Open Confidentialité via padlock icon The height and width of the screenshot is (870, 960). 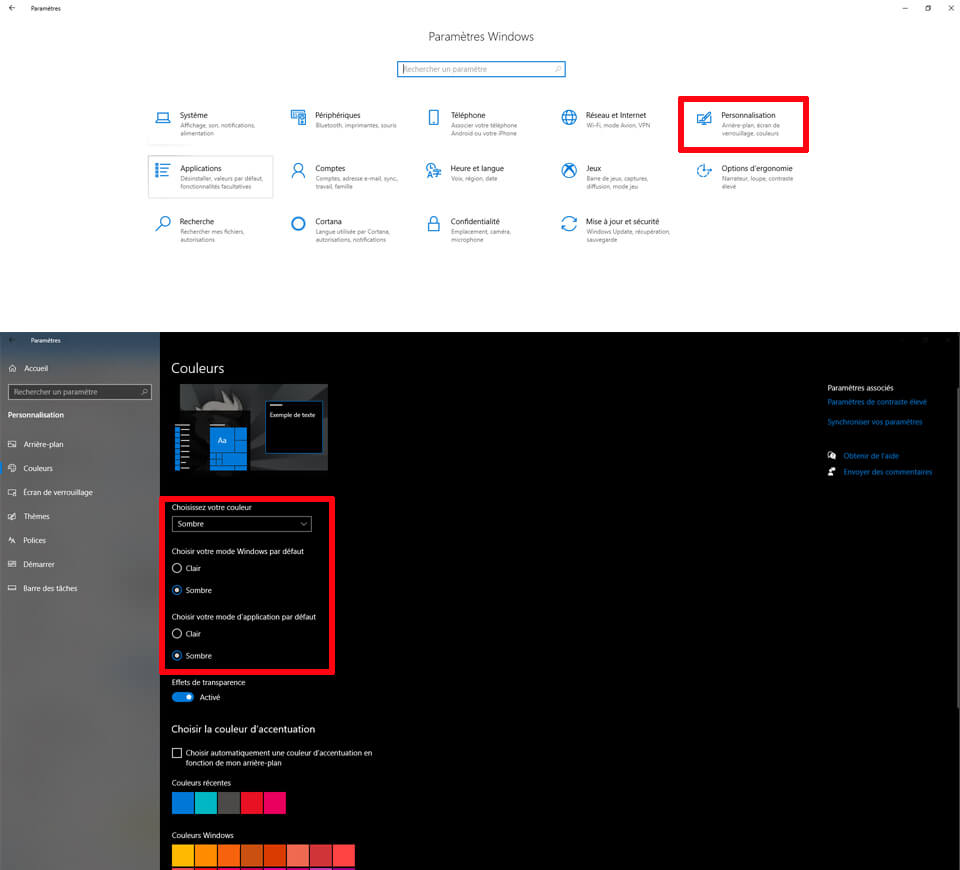(433, 223)
